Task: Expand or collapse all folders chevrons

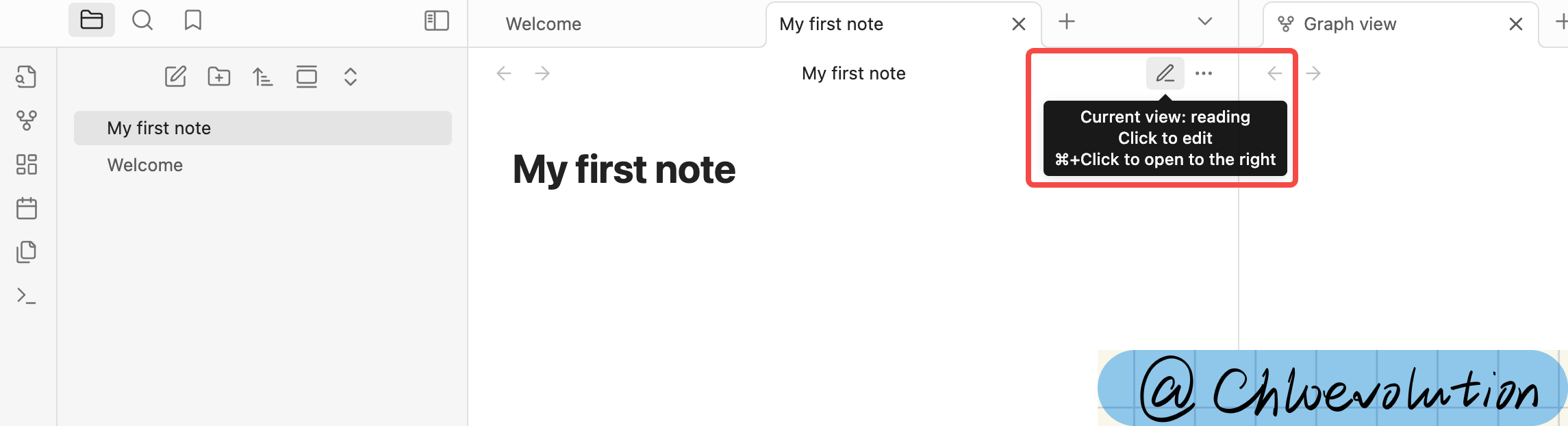Action: pyautogui.click(x=351, y=76)
